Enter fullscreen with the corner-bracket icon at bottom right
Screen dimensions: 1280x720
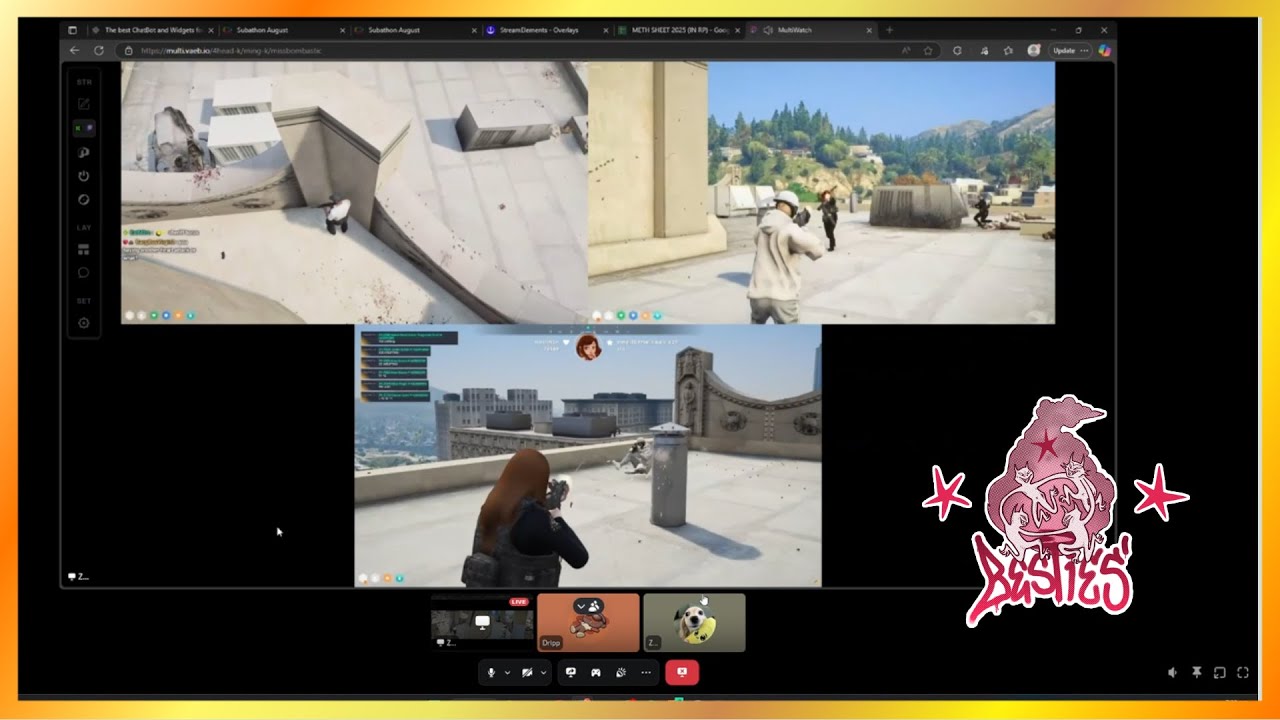pyautogui.click(x=1243, y=673)
